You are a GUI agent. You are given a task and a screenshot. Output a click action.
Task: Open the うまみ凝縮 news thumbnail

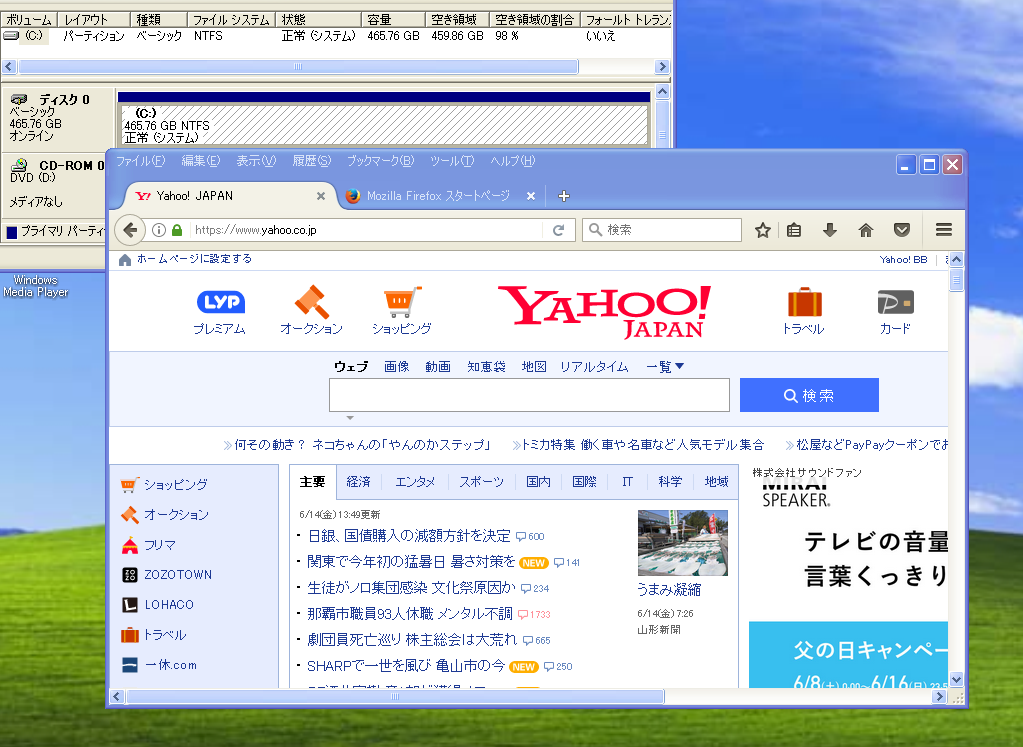tap(682, 543)
